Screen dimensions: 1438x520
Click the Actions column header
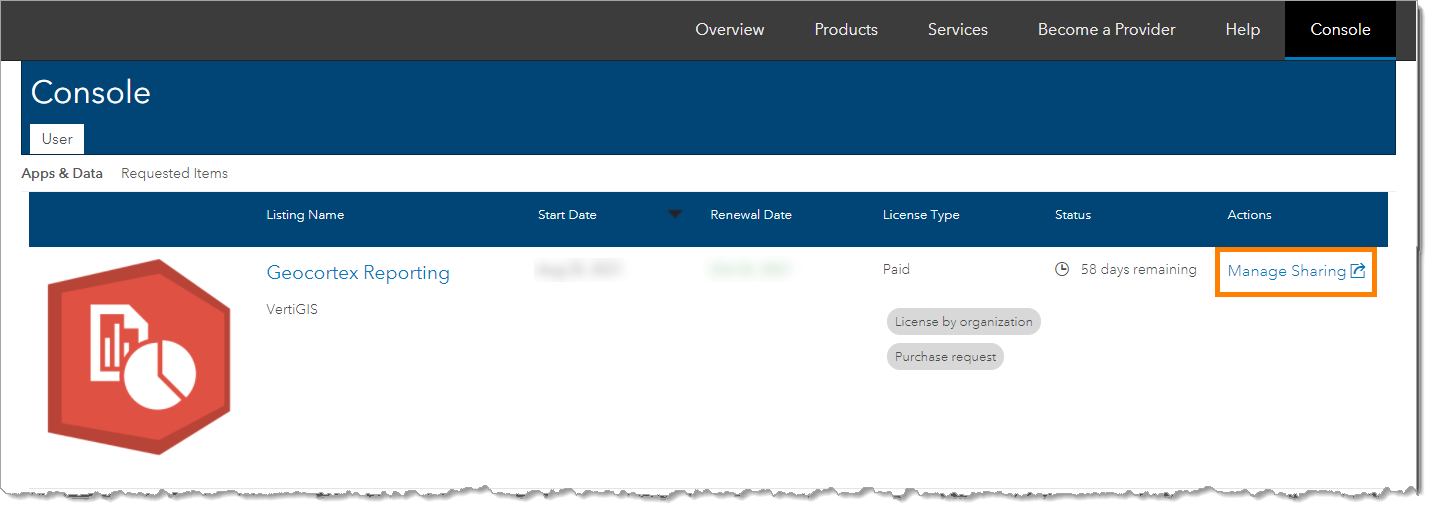1250,215
